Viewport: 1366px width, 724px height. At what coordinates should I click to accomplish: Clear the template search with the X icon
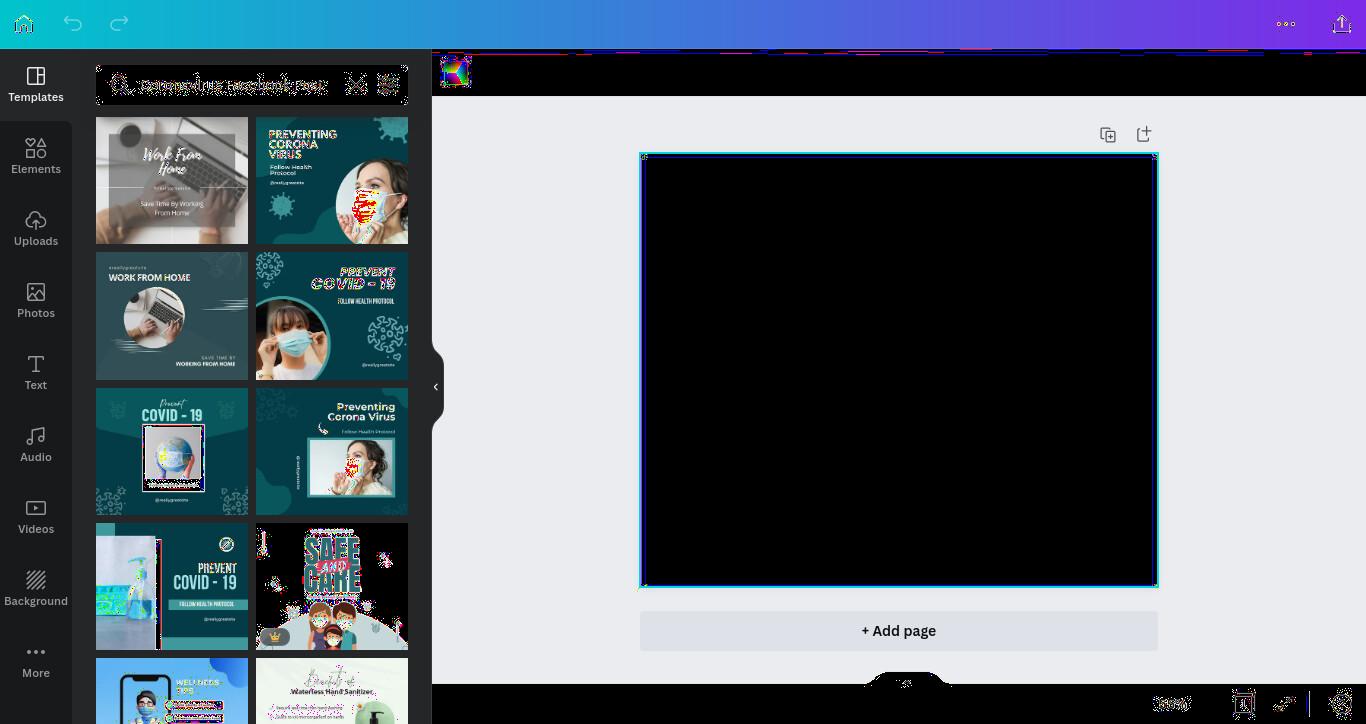pos(356,85)
